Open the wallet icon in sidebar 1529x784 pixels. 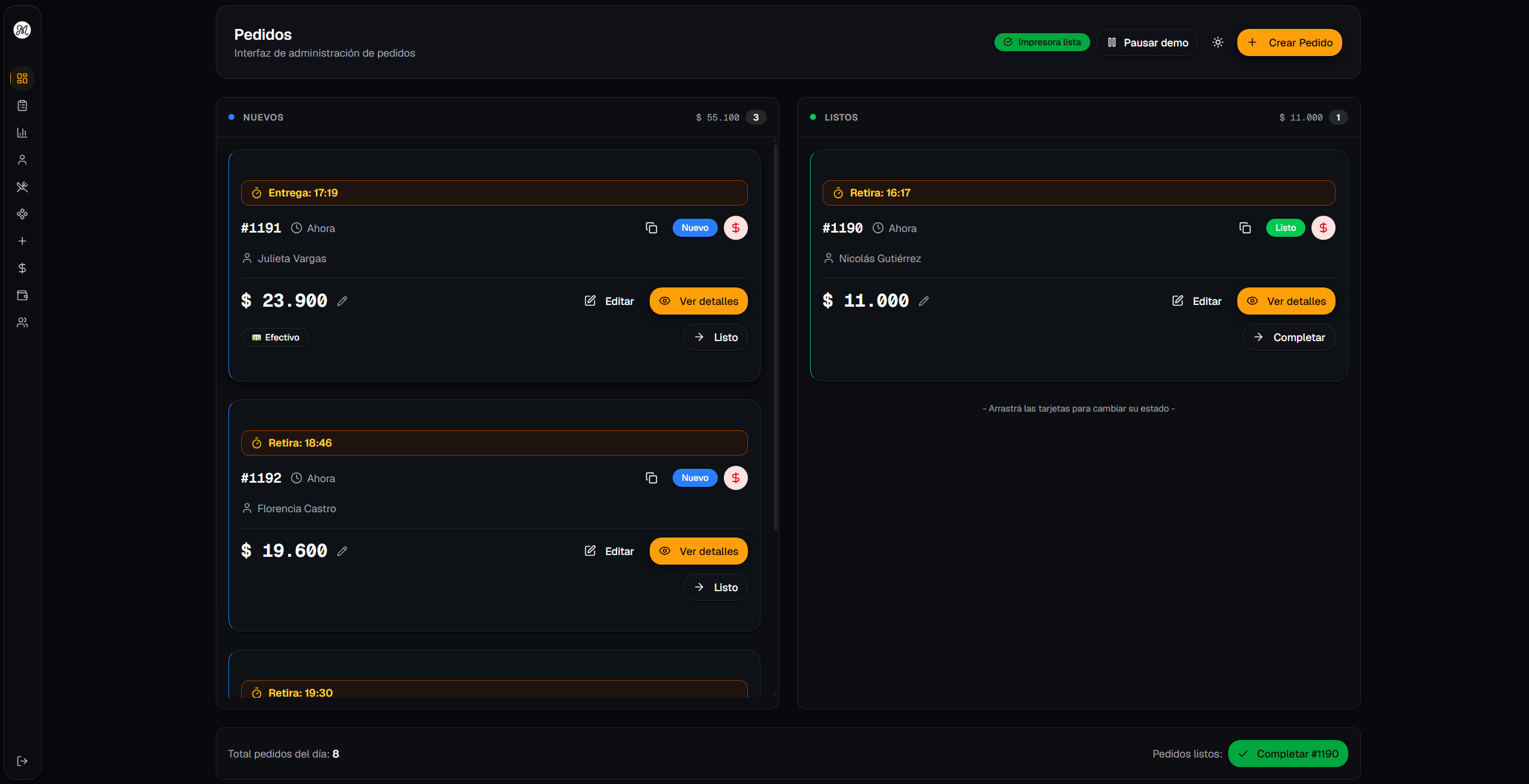(22, 295)
